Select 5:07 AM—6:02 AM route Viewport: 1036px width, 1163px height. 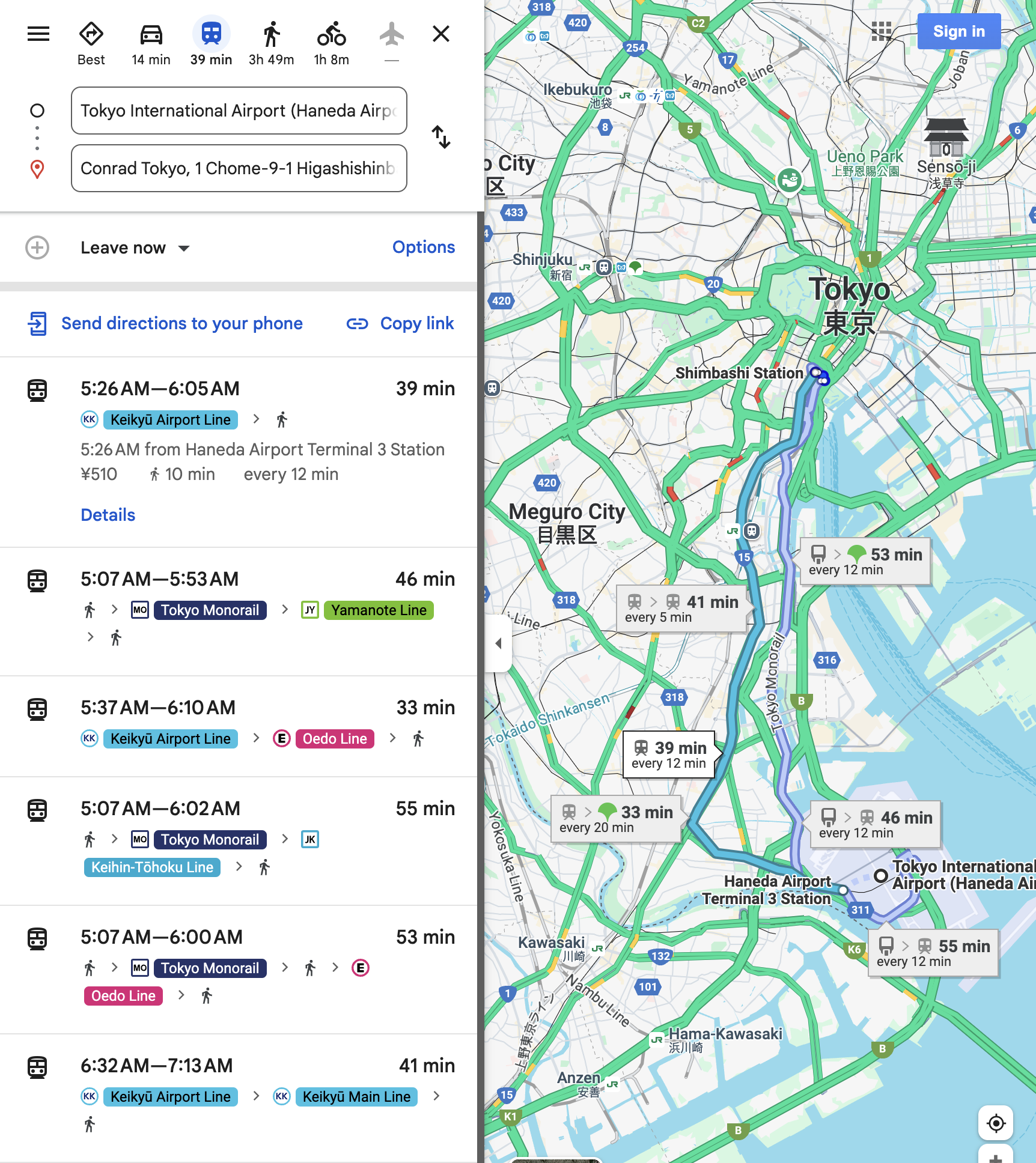pos(239,841)
